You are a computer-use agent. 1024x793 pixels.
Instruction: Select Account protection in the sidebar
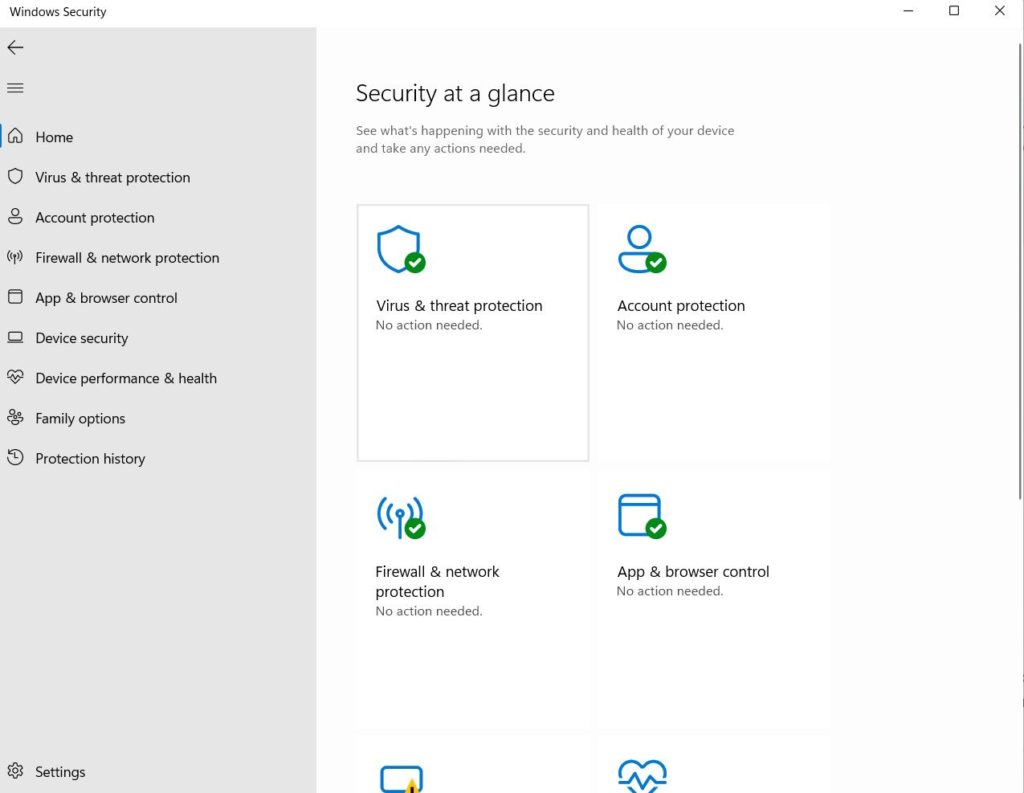point(158,218)
